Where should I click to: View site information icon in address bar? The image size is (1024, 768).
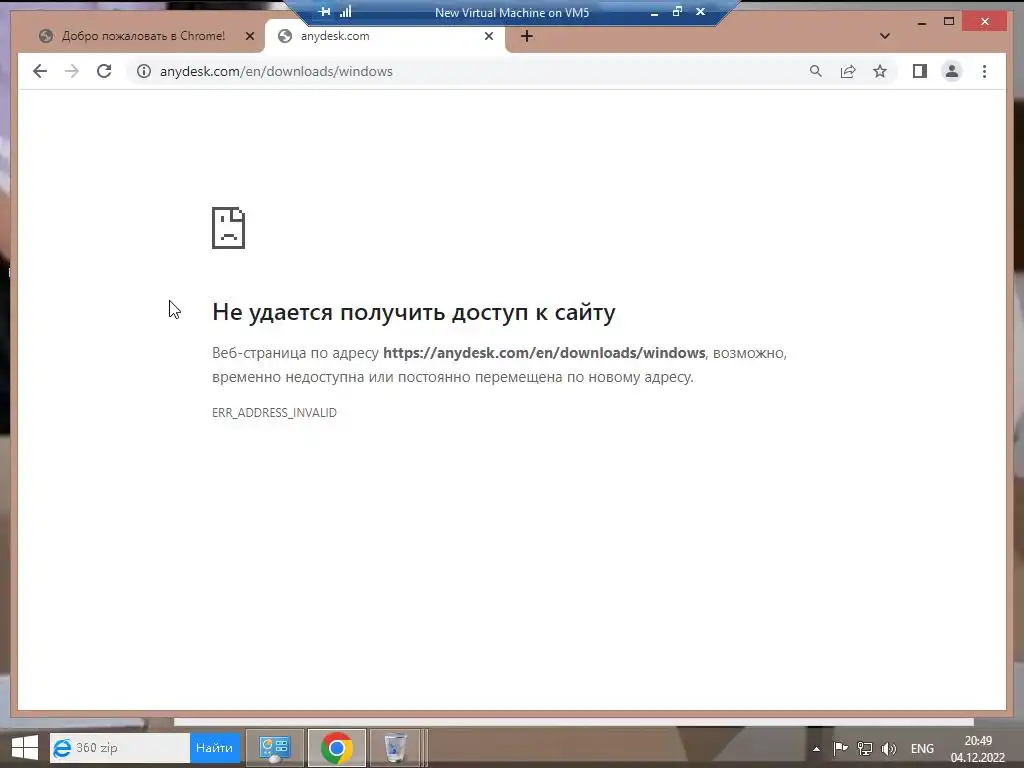click(144, 71)
